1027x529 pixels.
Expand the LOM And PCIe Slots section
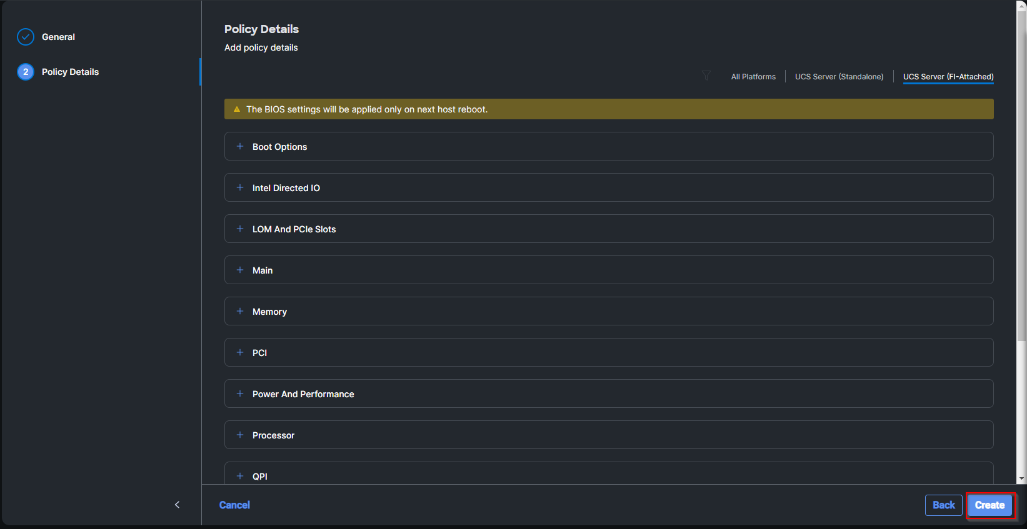pyautogui.click(x=294, y=229)
